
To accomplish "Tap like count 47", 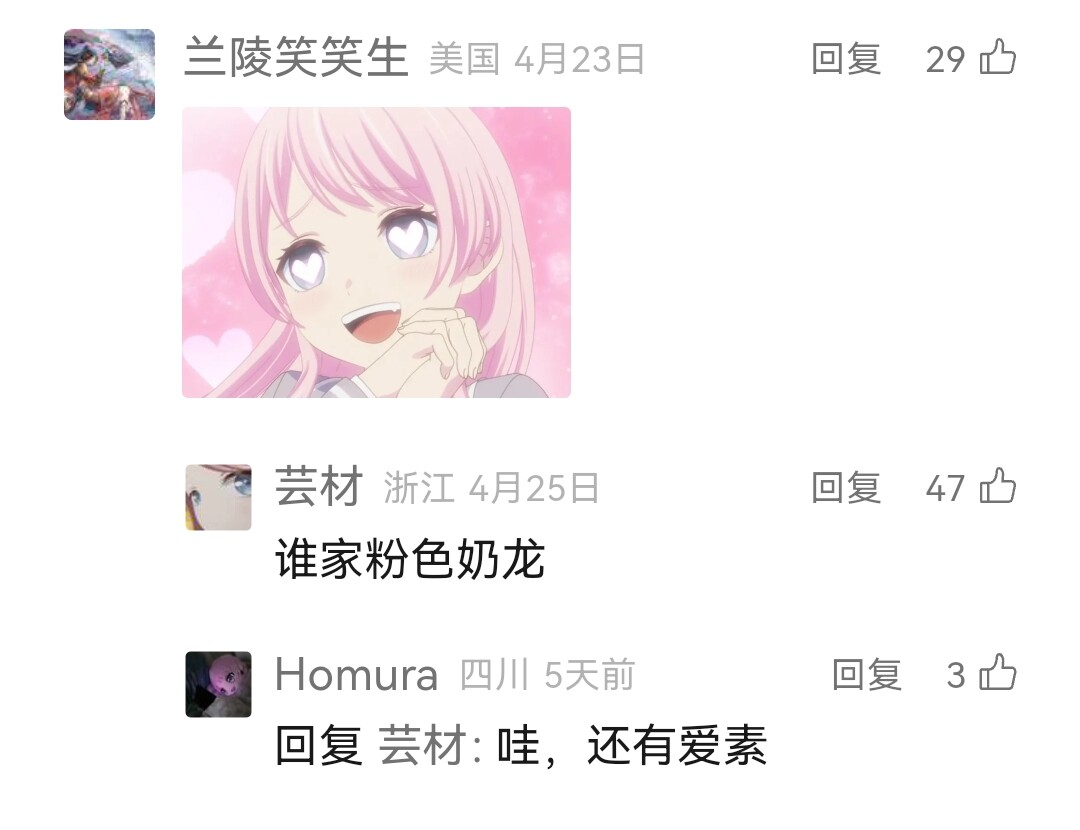I will coord(945,488).
